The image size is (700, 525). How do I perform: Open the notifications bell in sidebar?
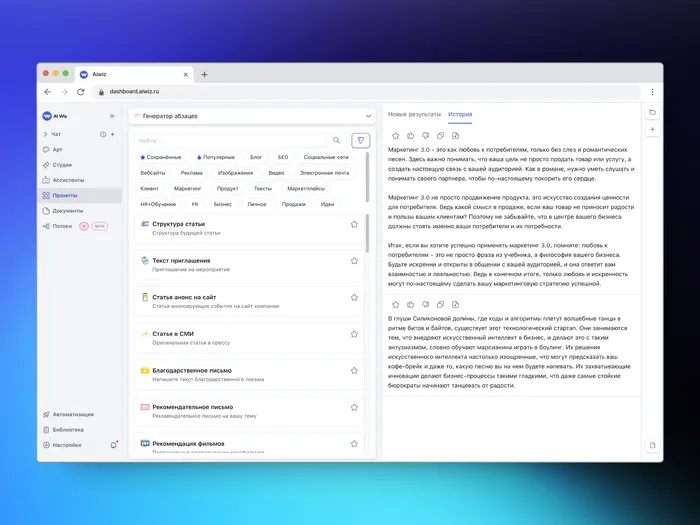pos(113,445)
